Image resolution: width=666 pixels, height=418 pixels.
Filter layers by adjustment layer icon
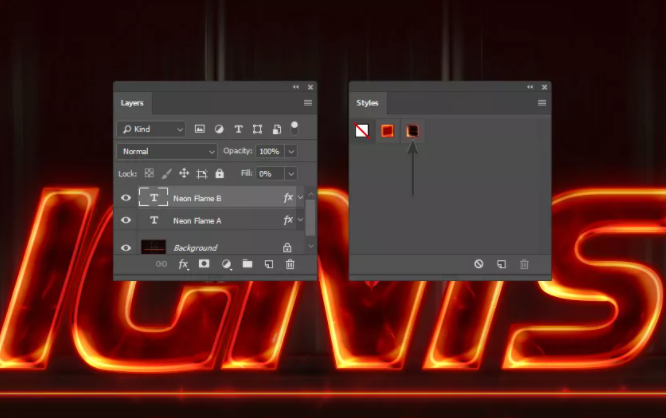pyautogui.click(x=219, y=129)
